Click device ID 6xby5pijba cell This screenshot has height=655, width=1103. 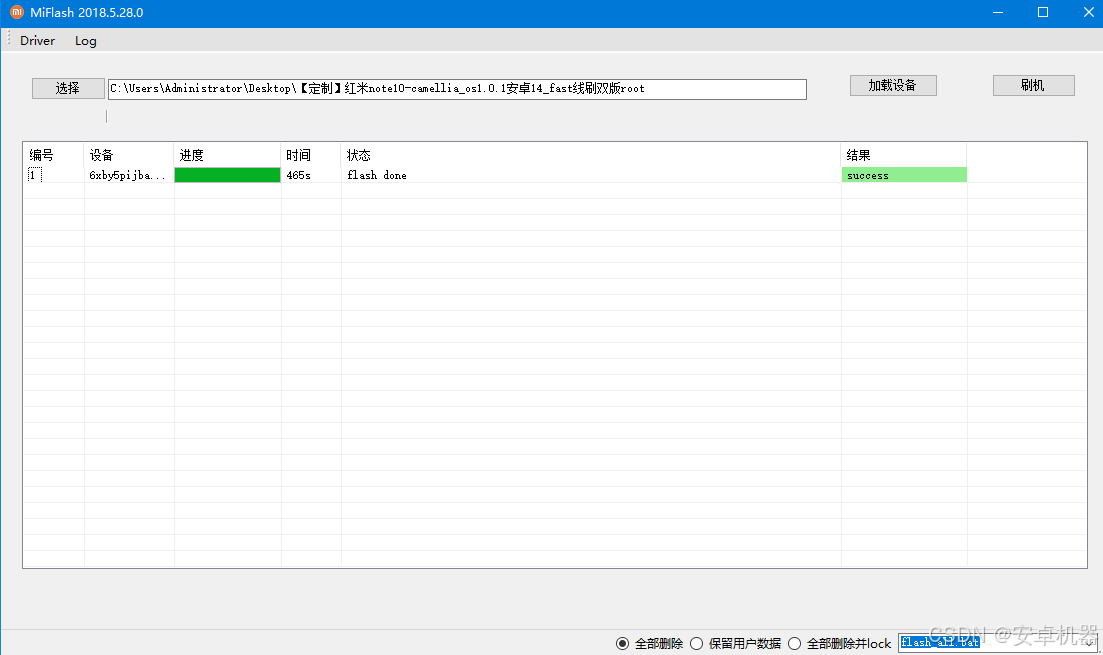(x=127, y=175)
